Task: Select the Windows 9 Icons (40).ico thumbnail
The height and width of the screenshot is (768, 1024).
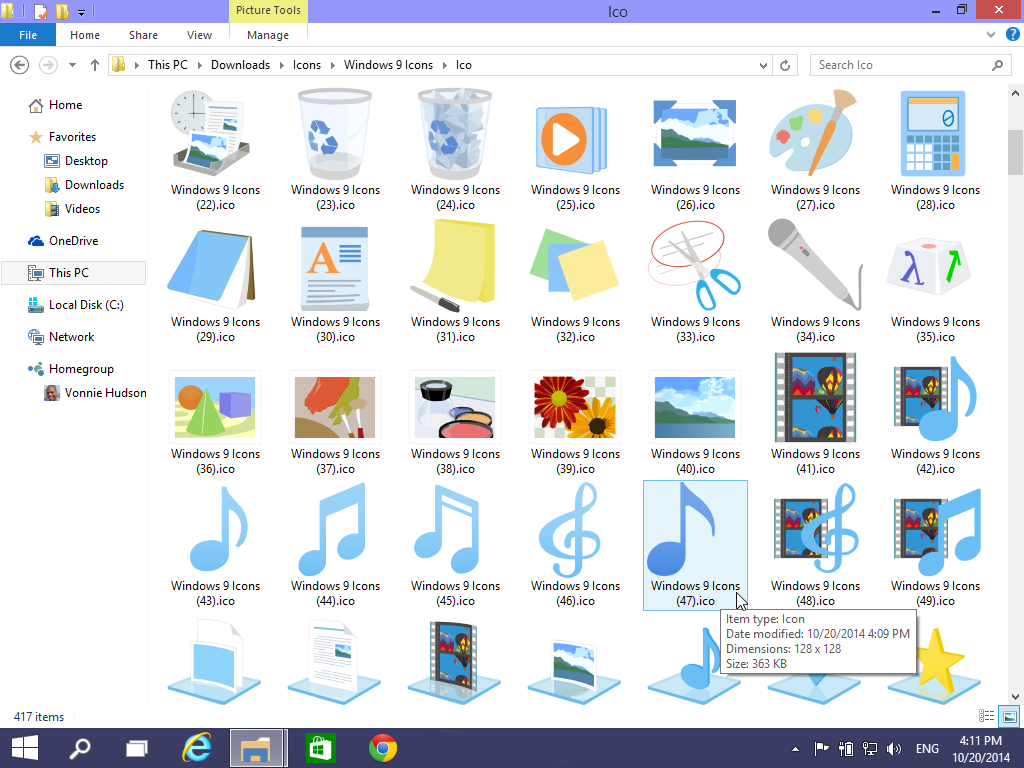Action: (x=694, y=407)
